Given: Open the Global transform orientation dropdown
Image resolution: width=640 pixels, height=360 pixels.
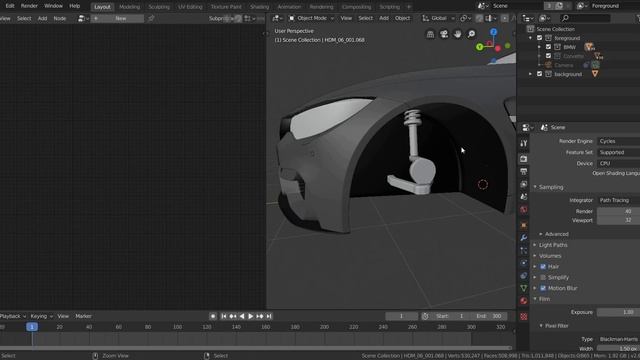Looking at the screenshot, I should (438, 18).
